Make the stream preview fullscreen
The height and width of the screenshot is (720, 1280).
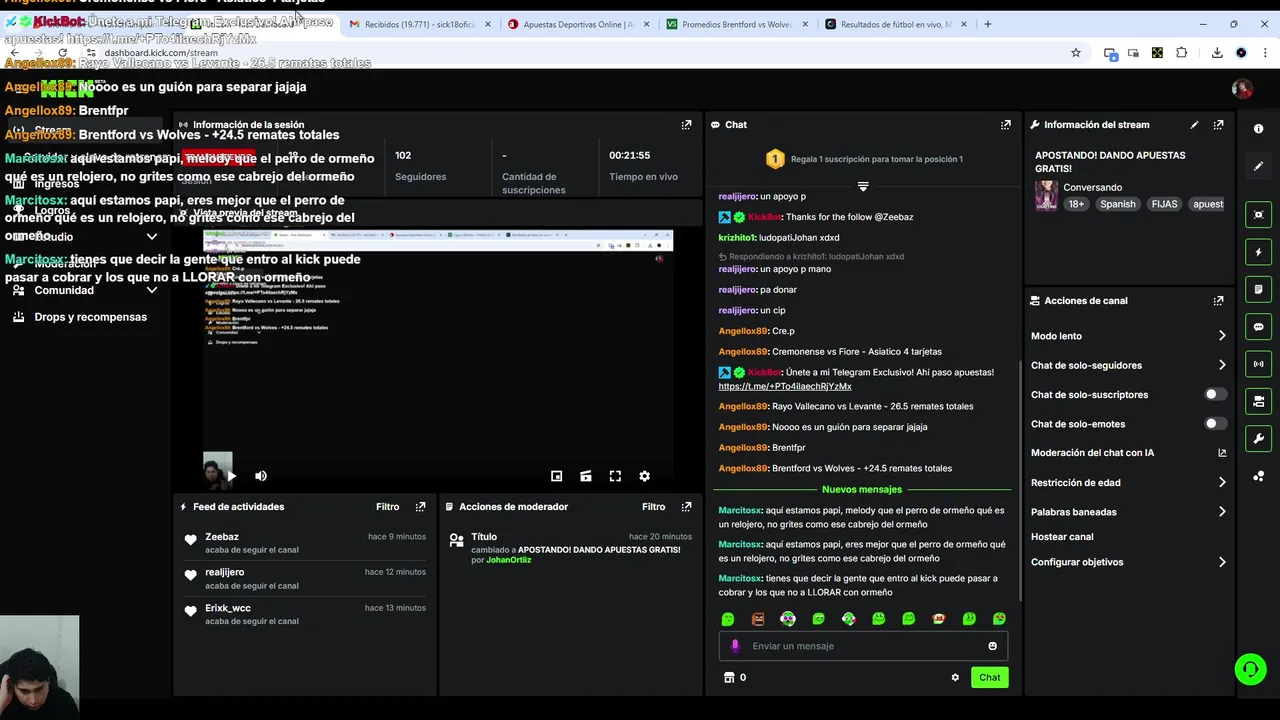point(615,476)
